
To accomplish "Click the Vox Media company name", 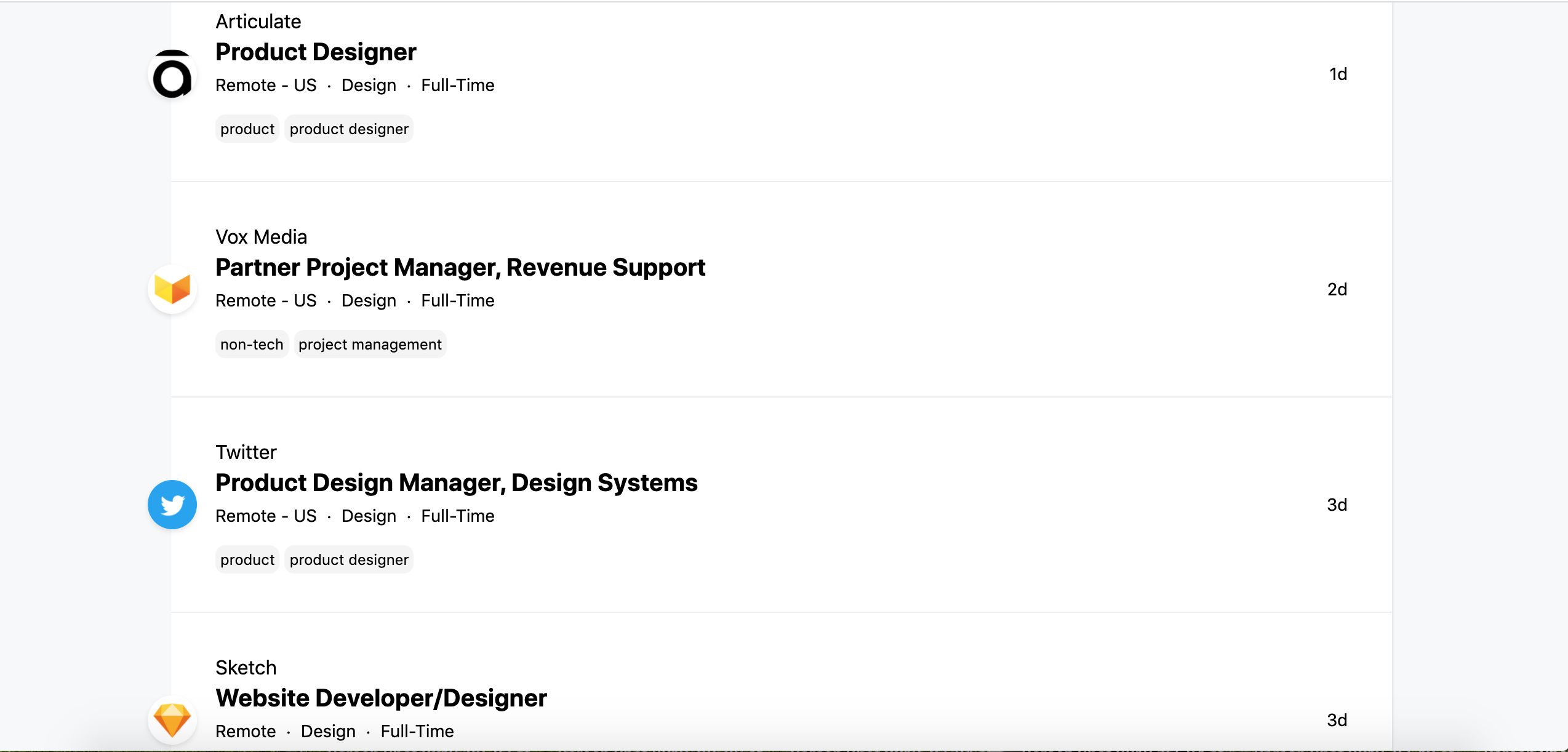I will click(261, 237).
